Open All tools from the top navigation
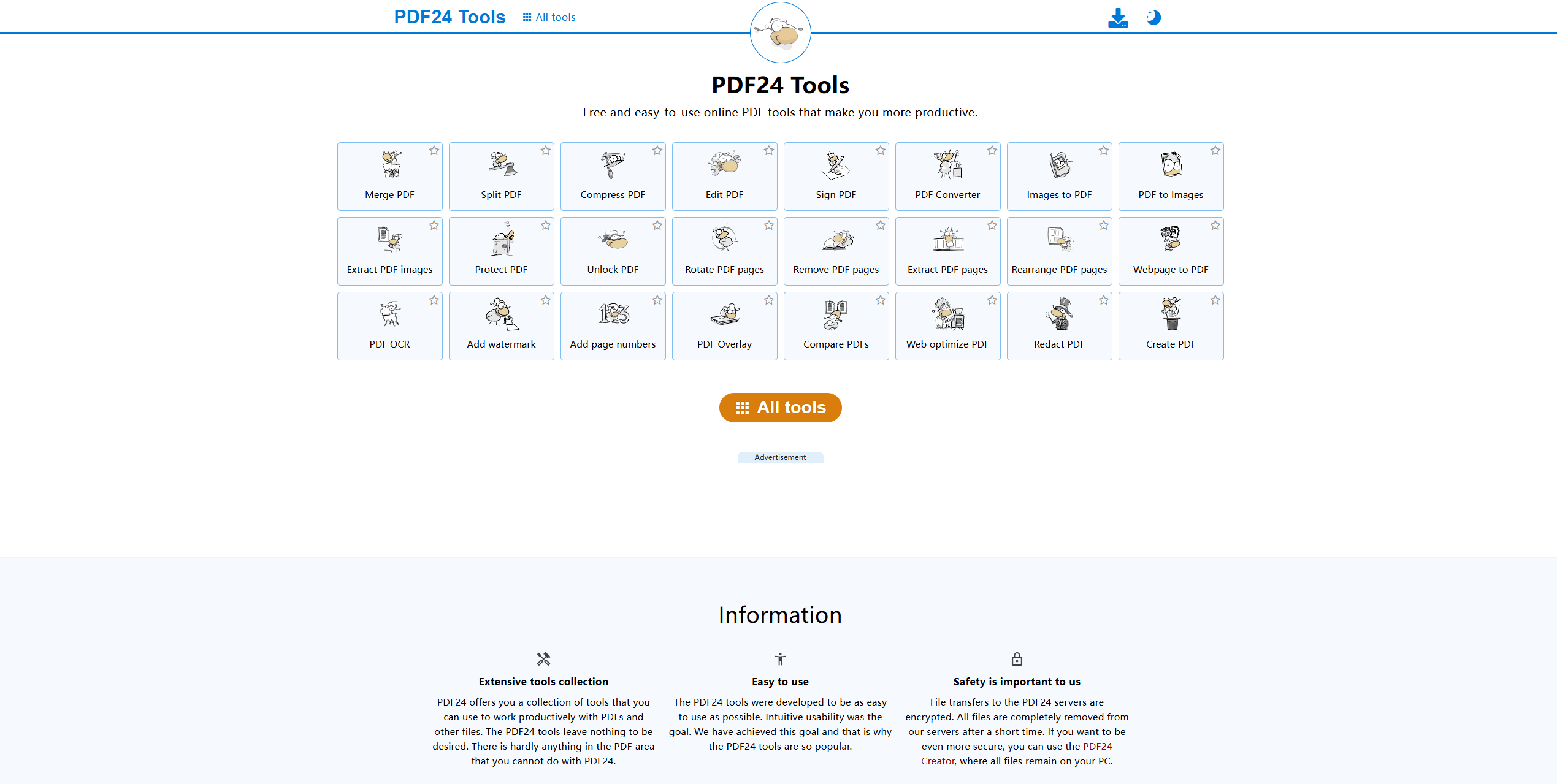 [548, 17]
